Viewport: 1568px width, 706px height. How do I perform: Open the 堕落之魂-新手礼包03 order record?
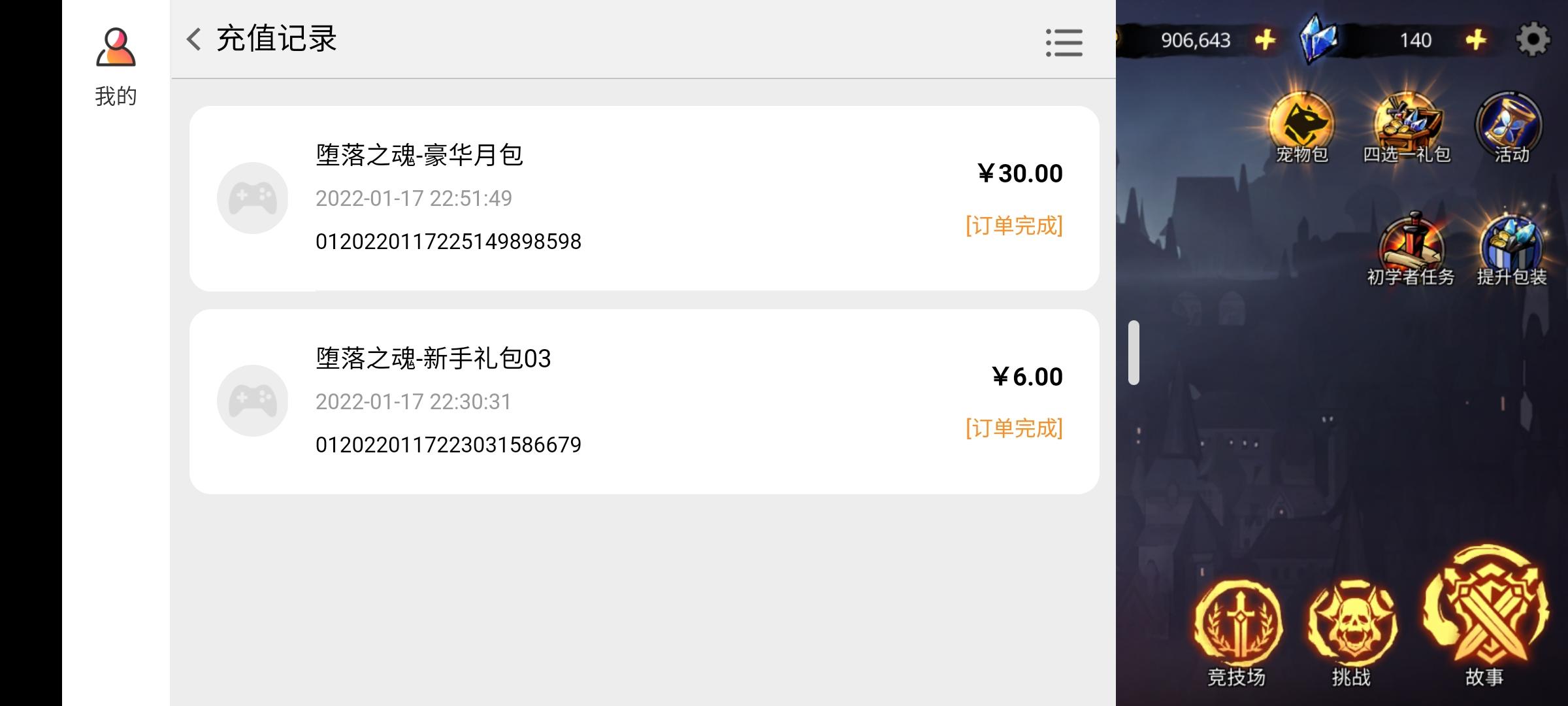coord(644,401)
